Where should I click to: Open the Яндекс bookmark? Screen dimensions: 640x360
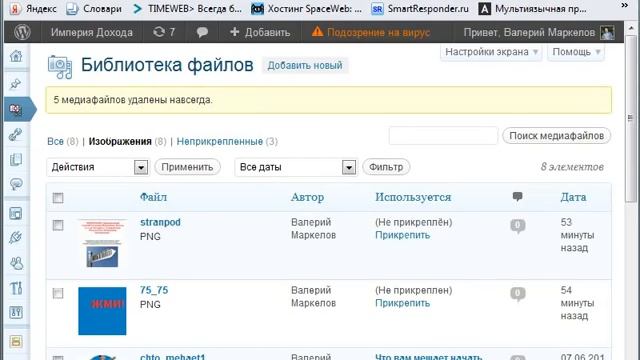(33, 9)
